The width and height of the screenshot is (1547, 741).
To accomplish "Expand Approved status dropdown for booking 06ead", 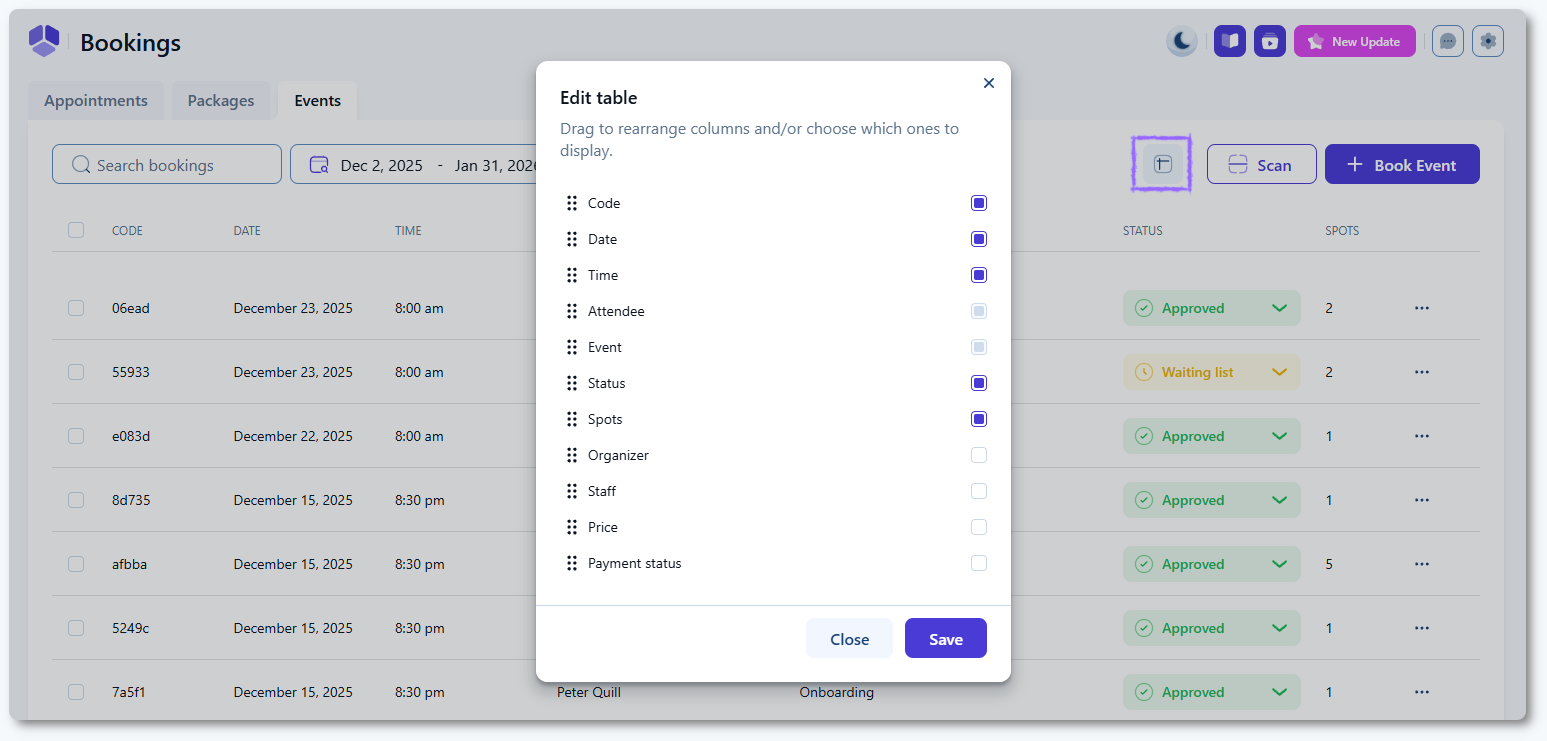I will 1278,308.
